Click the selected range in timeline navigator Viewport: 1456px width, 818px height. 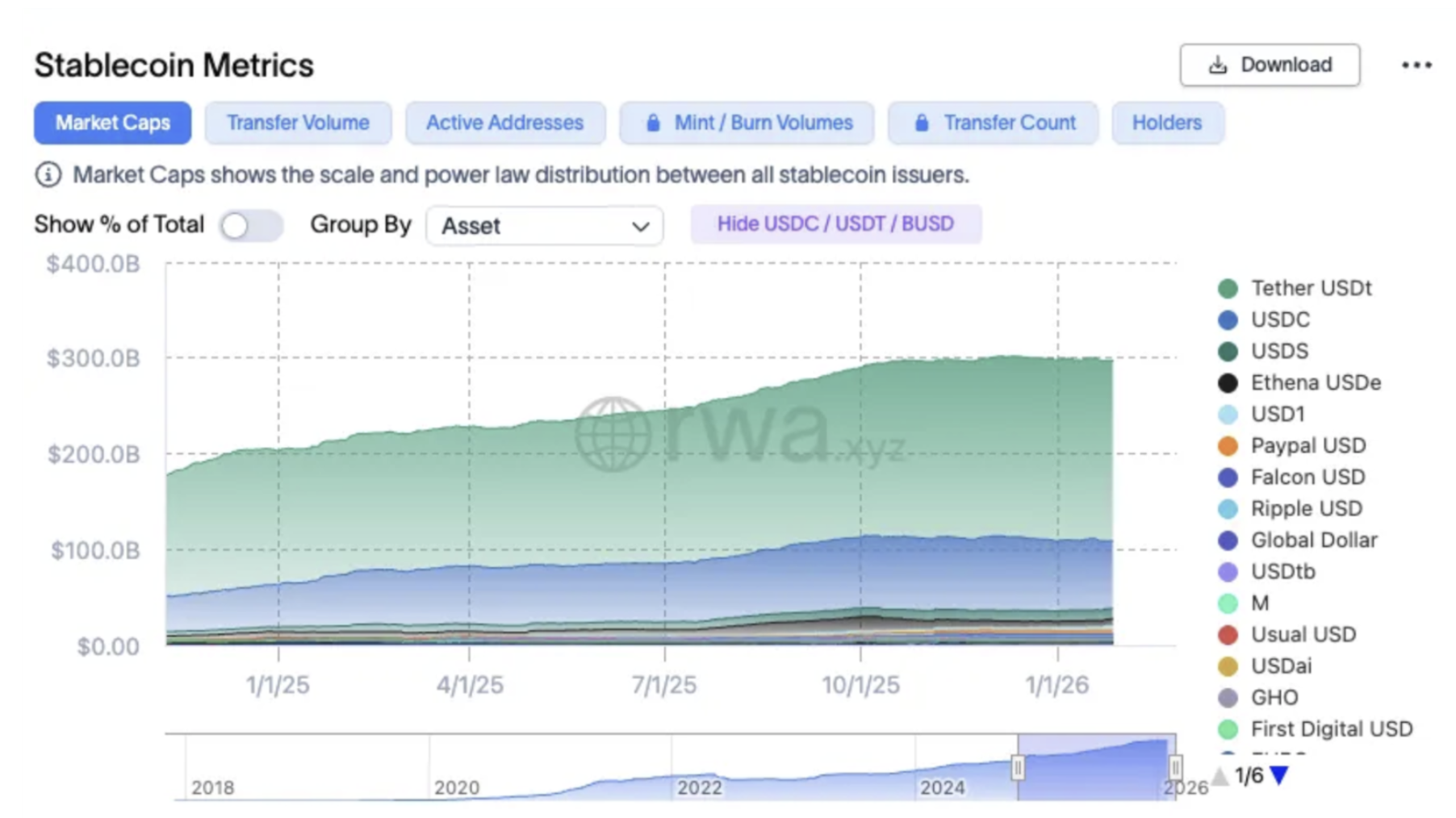tap(1096, 767)
